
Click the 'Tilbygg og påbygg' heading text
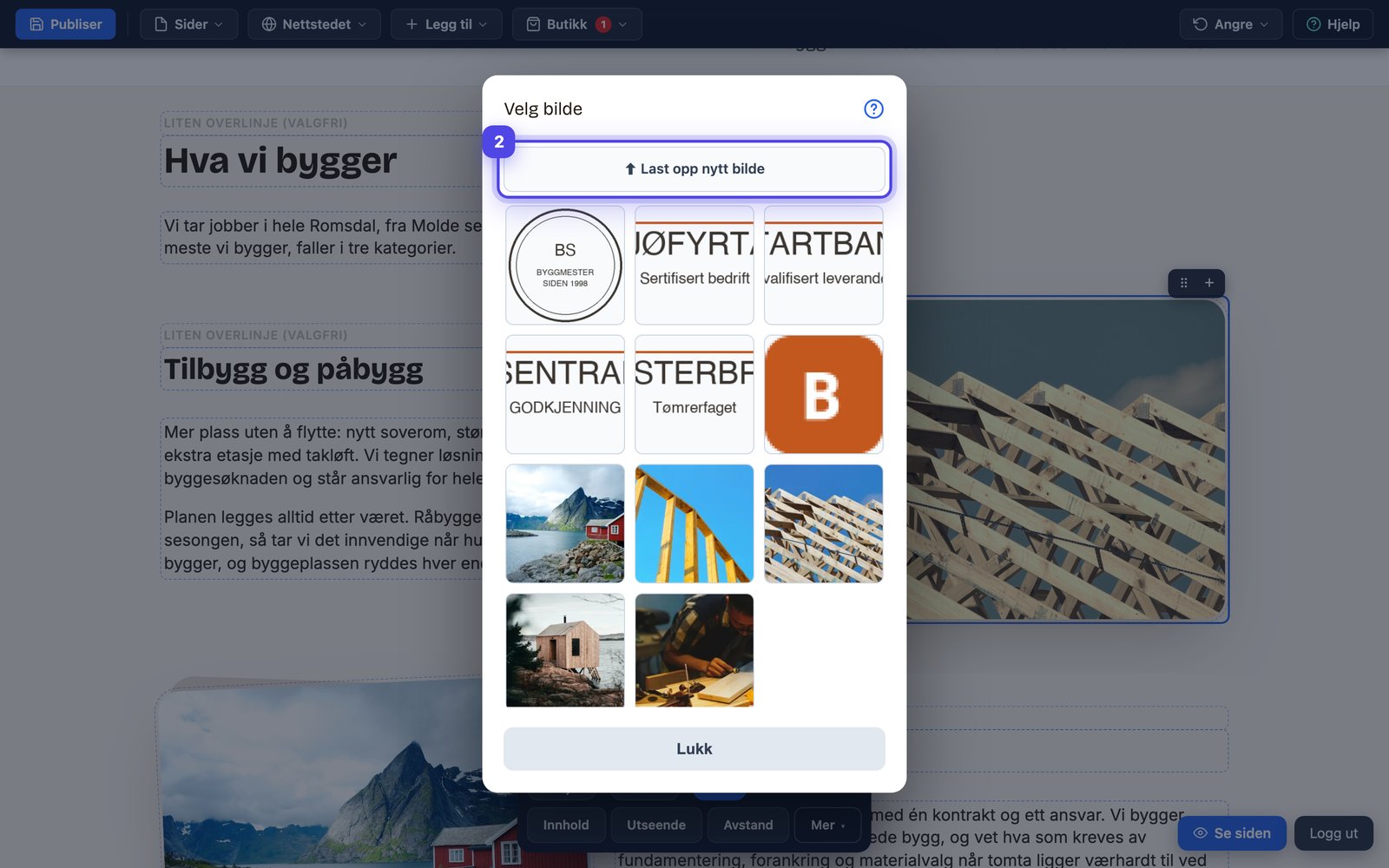pyautogui.click(x=293, y=370)
